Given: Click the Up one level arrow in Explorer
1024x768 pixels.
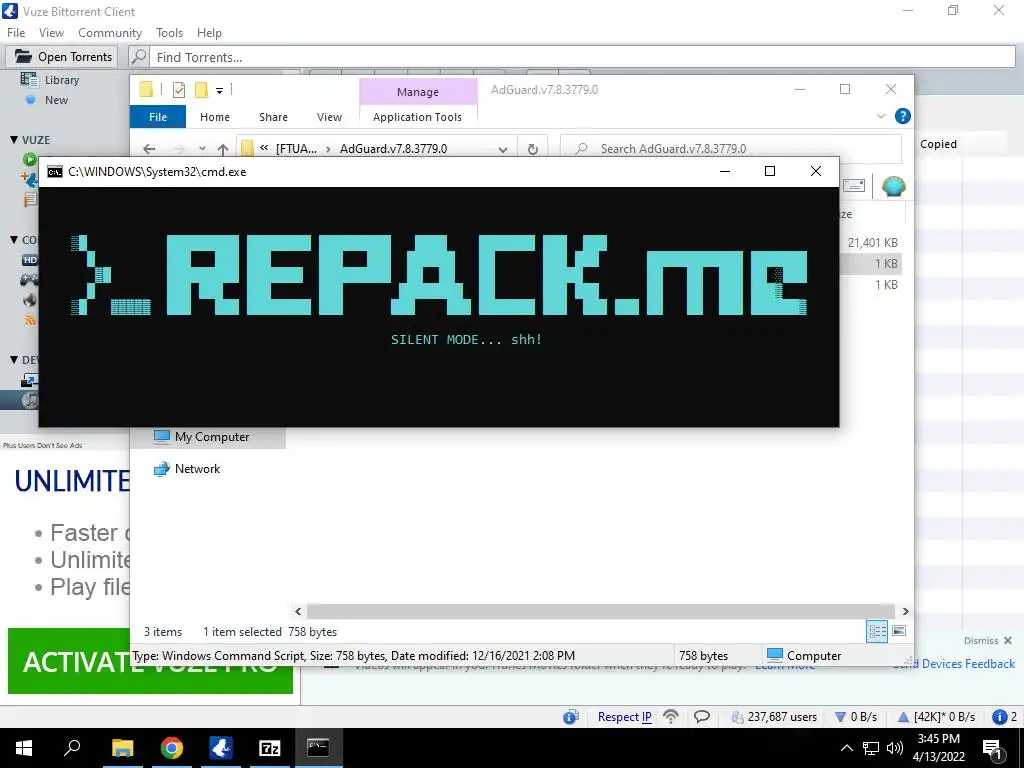Looking at the screenshot, I should coord(223,149).
